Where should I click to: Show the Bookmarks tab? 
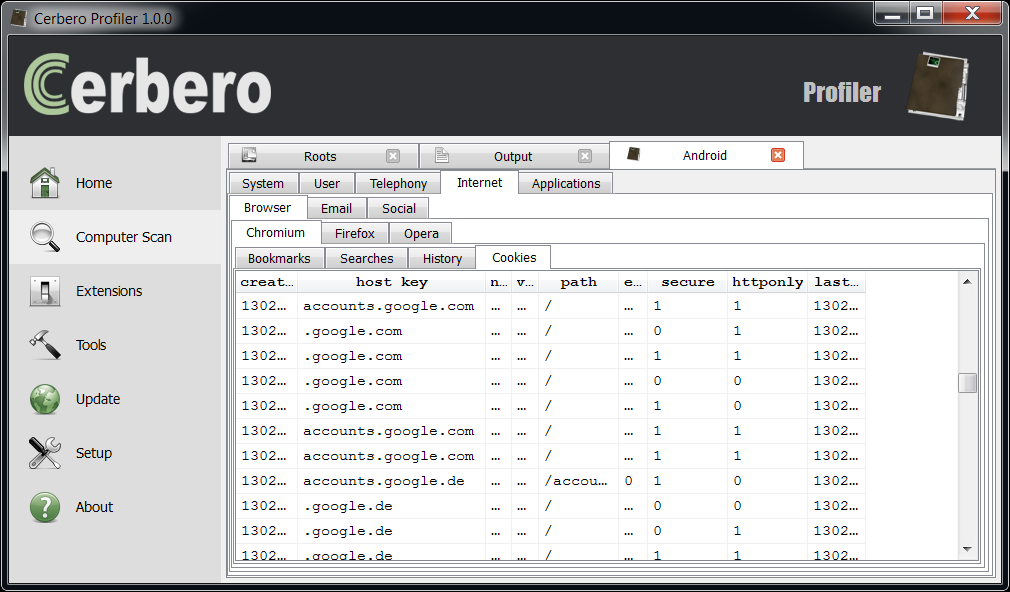tap(279, 258)
